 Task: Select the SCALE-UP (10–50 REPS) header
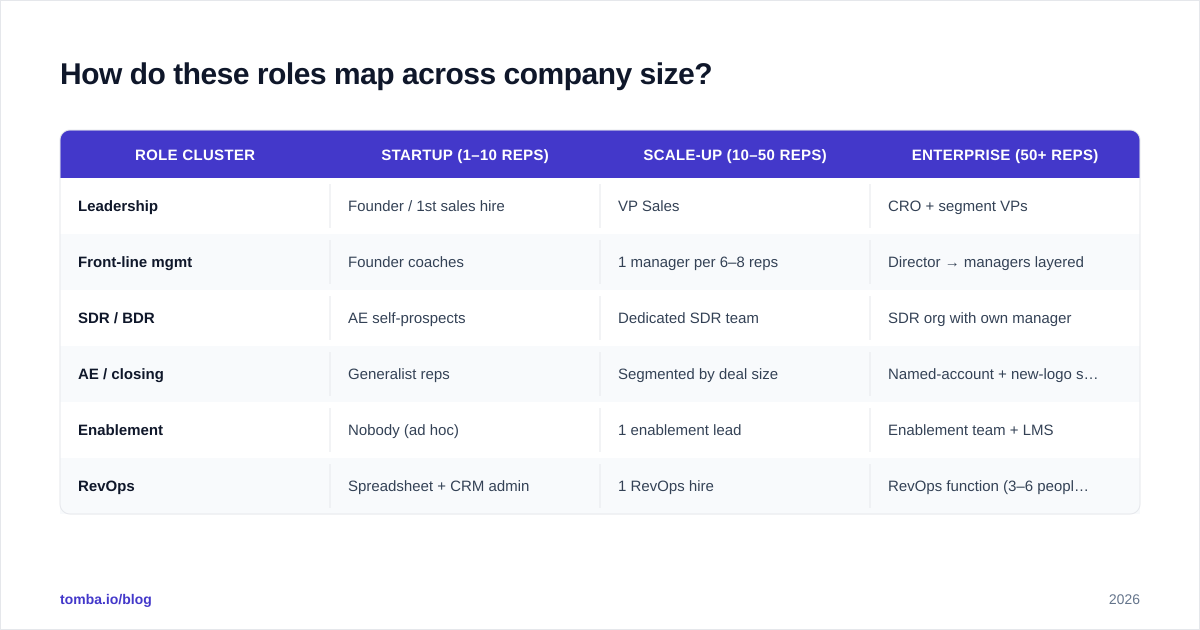tap(735, 155)
